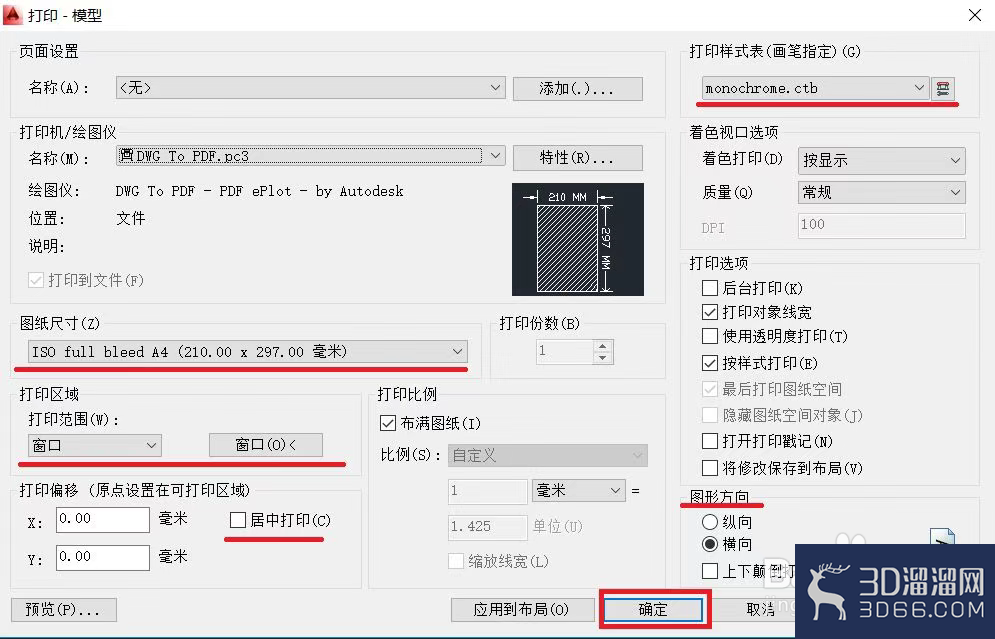Check 将修改保存到布局(V) option
The height and width of the screenshot is (639, 995).
click(709, 468)
